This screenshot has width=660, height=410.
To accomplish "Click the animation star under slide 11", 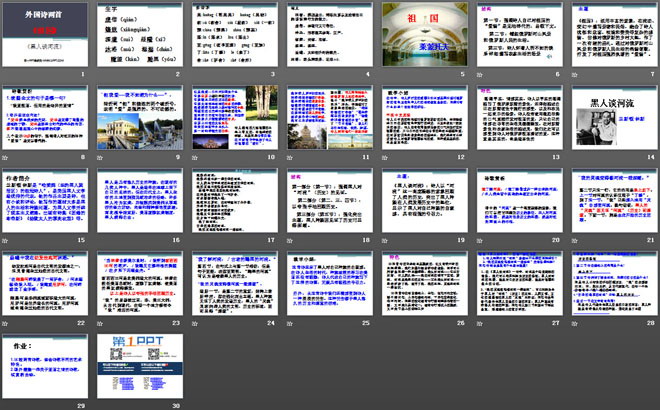I will (290, 157).
